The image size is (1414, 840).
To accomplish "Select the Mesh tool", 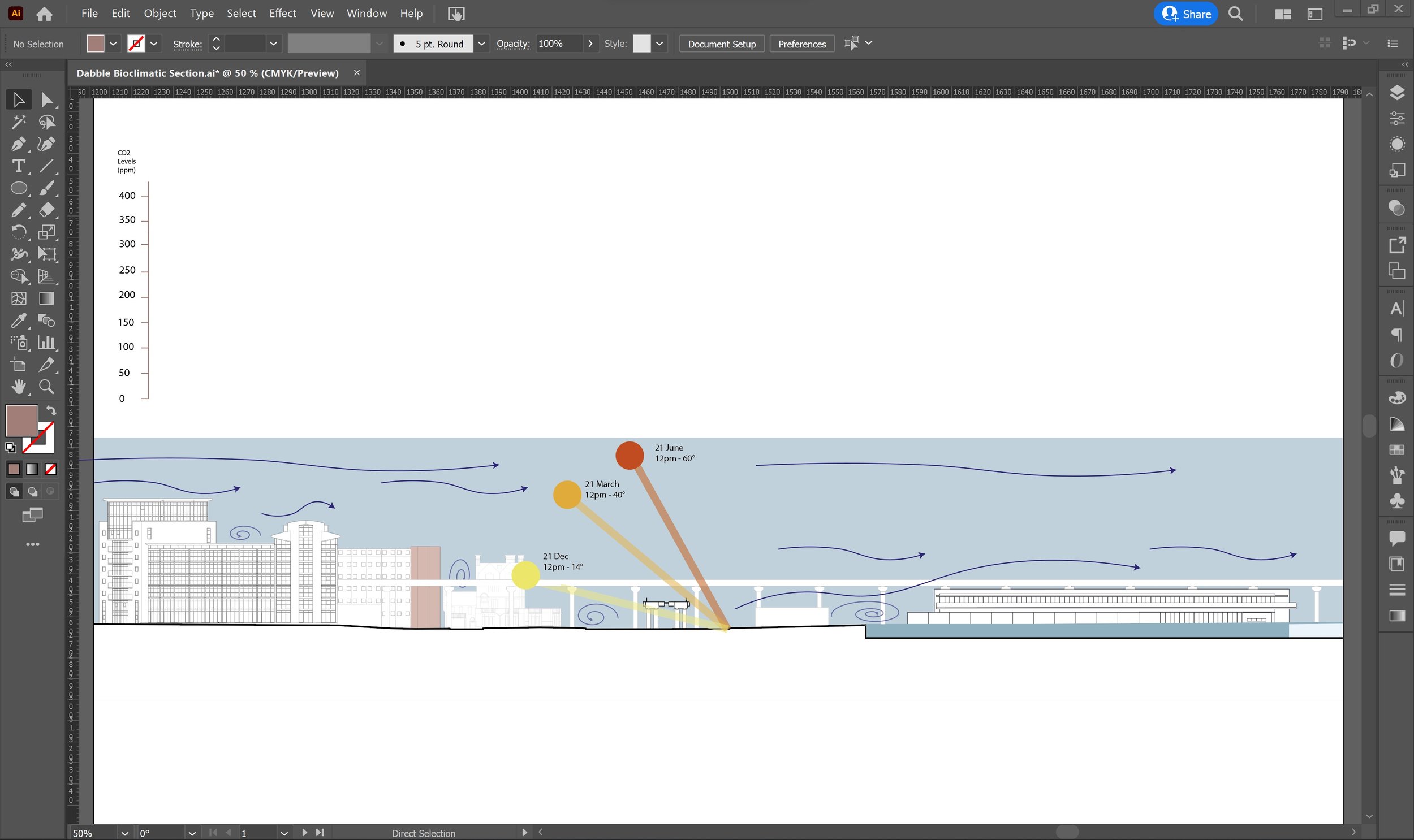I will click(18, 298).
